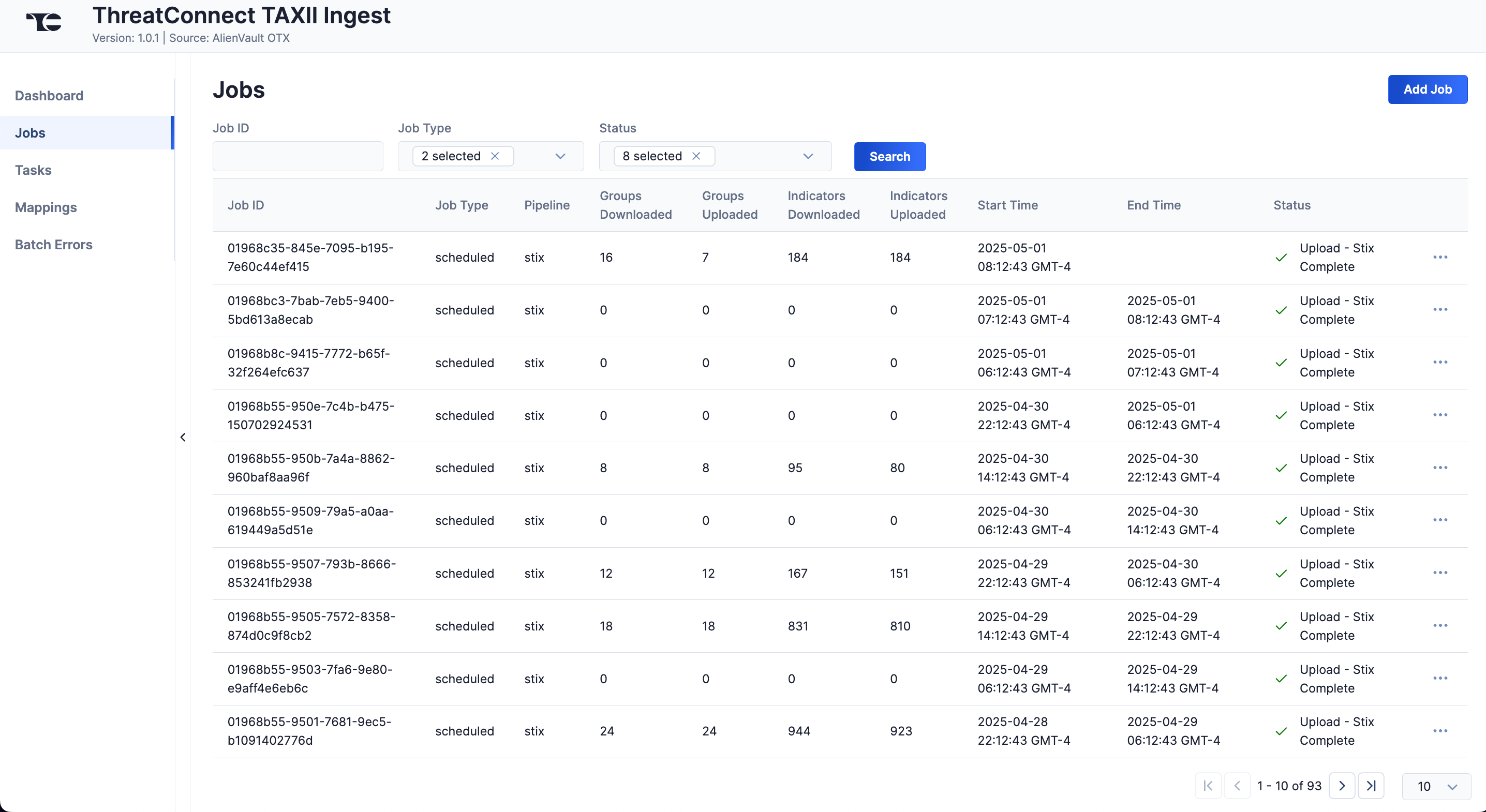The image size is (1486, 812).
Task: Click the Start Time column header
Action: tap(1007, 205)
